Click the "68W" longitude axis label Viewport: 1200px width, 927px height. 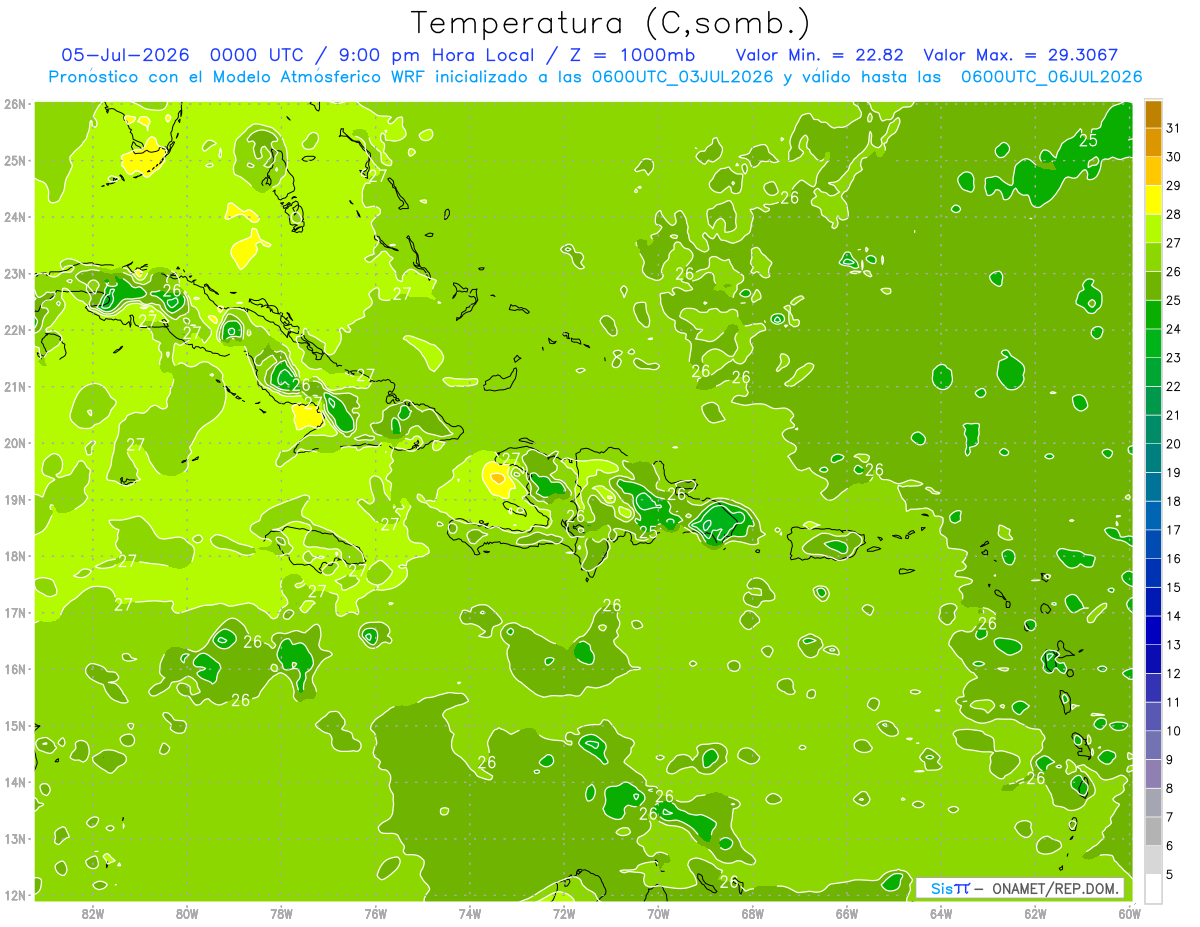[x=753, y=913]
